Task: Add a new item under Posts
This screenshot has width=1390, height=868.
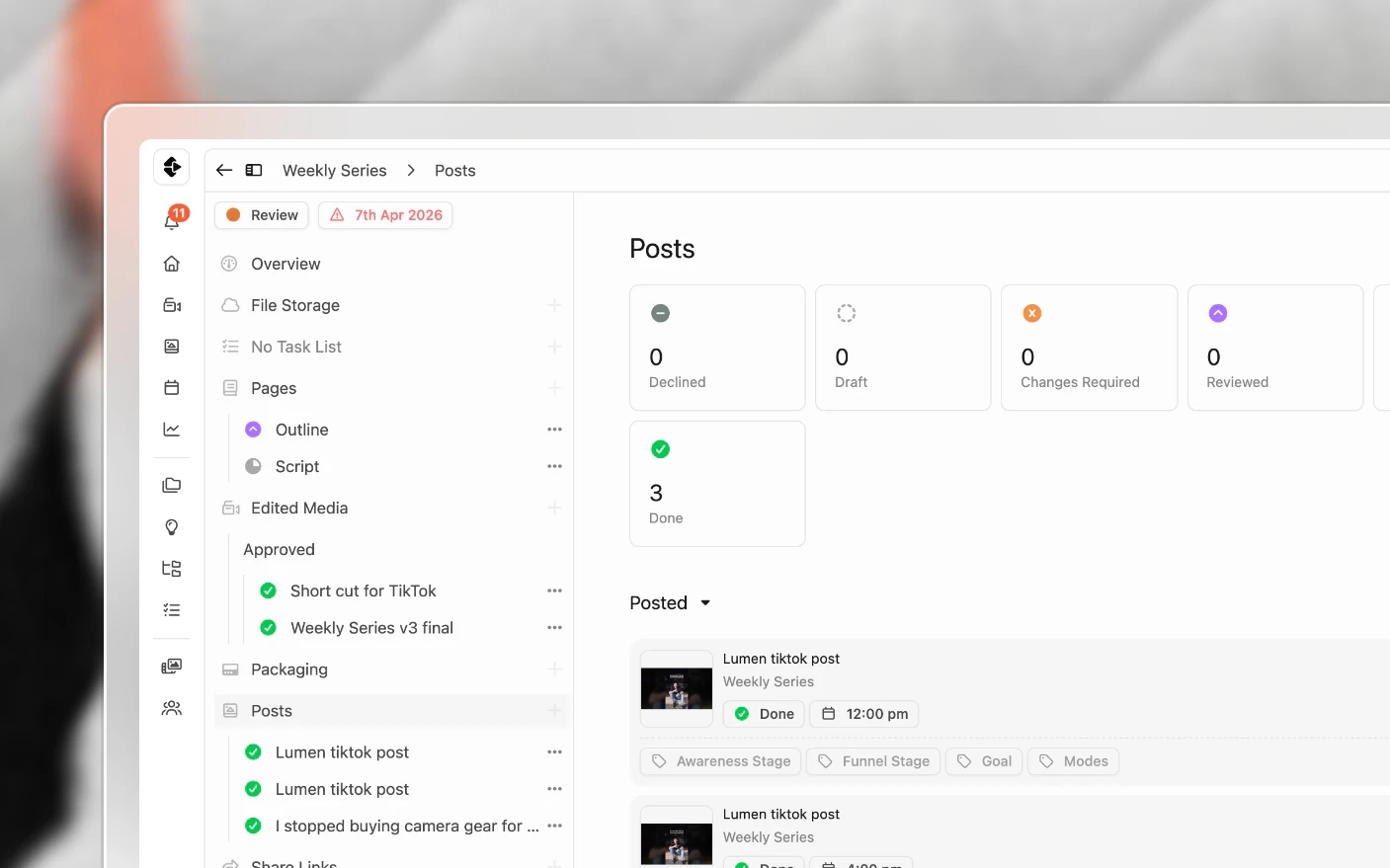Action: tap(554, 711)
